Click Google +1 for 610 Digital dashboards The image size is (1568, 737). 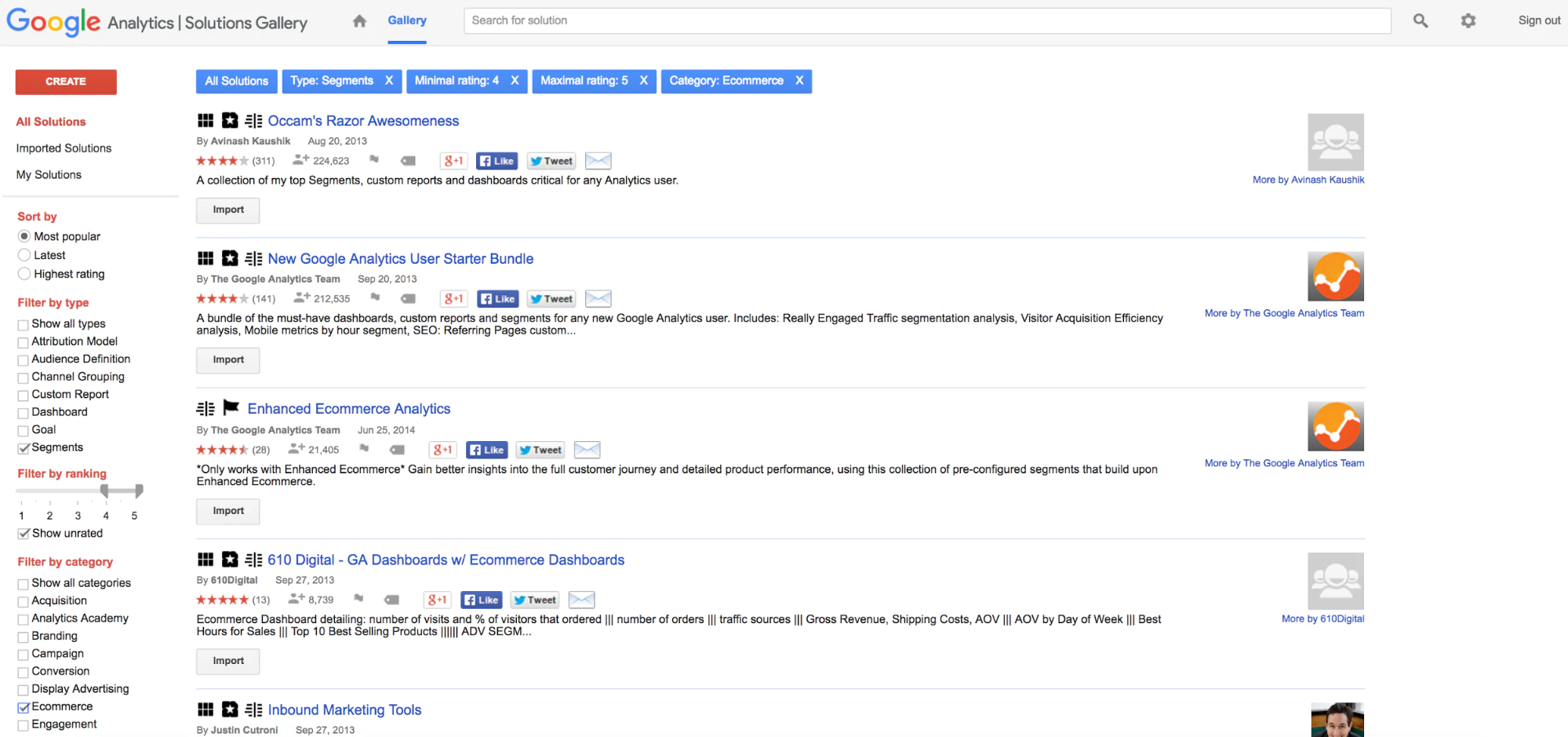pyautogui.click(x=437, y=600)
